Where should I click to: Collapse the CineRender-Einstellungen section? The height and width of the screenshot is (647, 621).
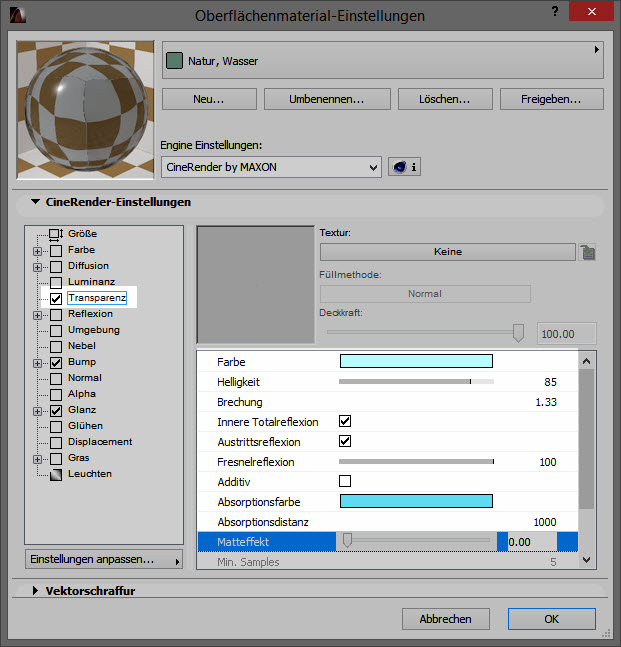[x=35, y=202]
